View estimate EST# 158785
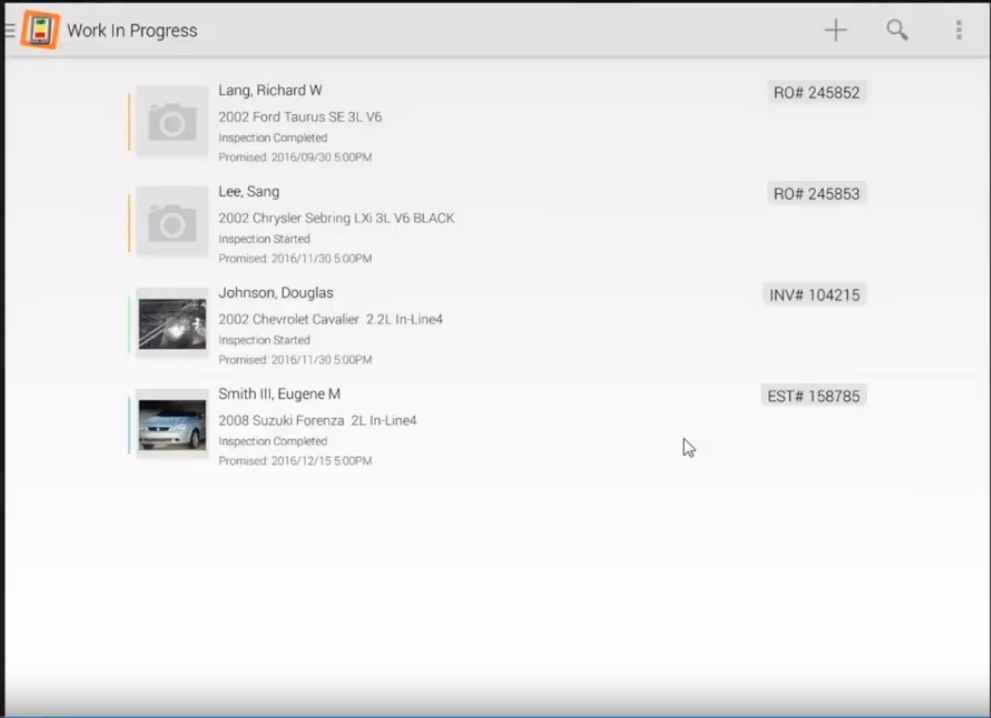 [813, 395]
